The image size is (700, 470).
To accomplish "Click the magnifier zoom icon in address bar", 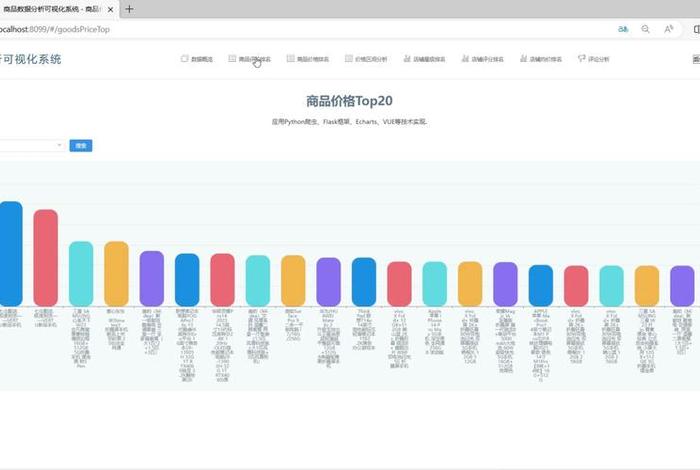I will click(646, 29).
